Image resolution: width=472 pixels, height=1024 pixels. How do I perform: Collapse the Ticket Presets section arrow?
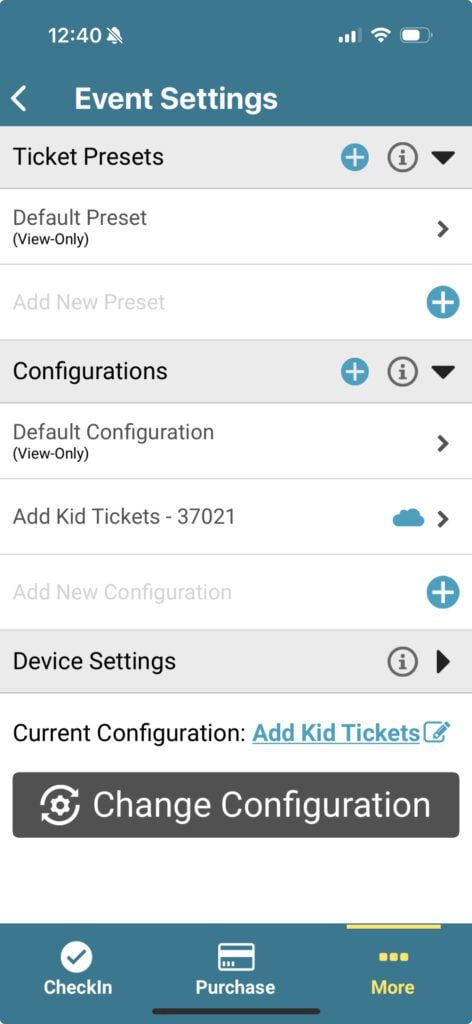[x=443, y=157]
